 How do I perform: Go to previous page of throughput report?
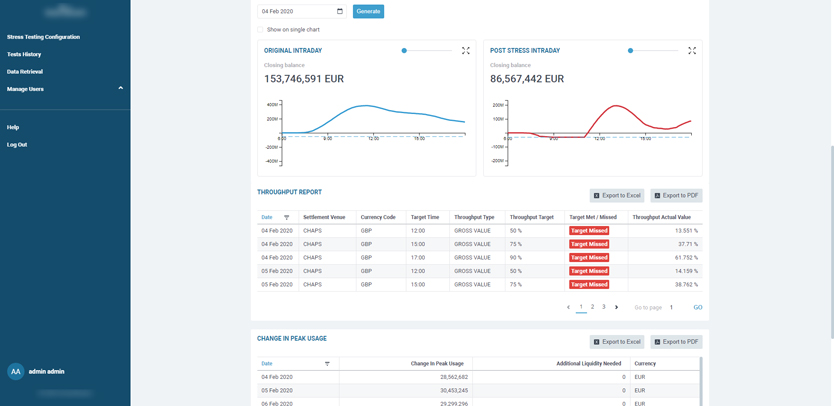pos(569,307)
